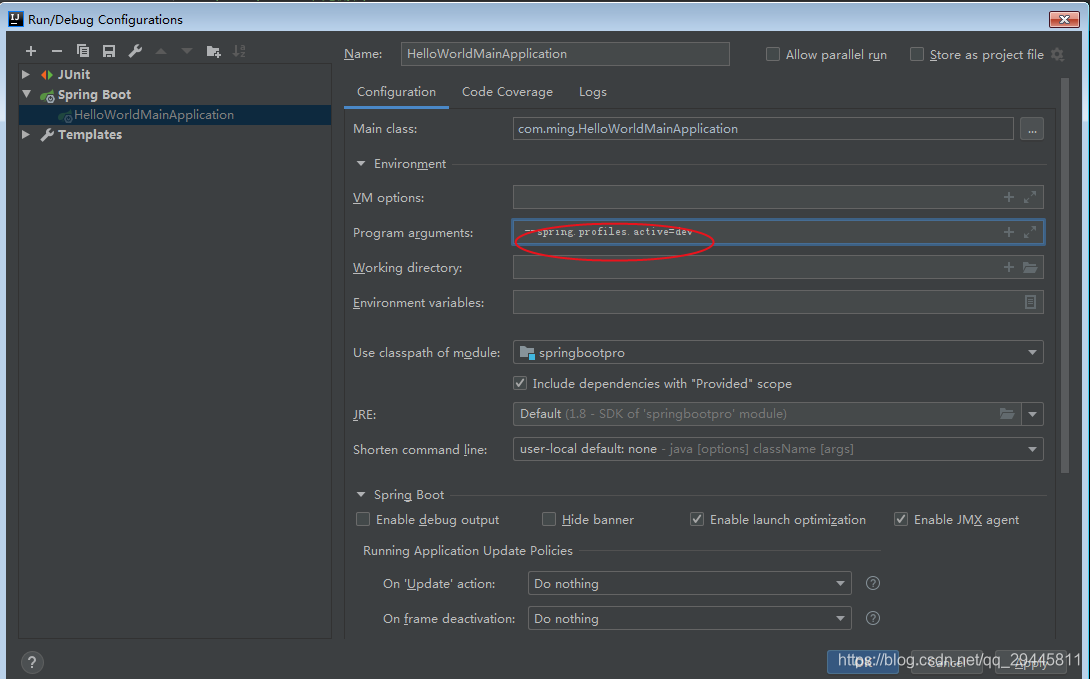This screenshot has height=679, width=1090.
Task: Move configuration down with the arrow icon
Action: click(x=187, y=51)
